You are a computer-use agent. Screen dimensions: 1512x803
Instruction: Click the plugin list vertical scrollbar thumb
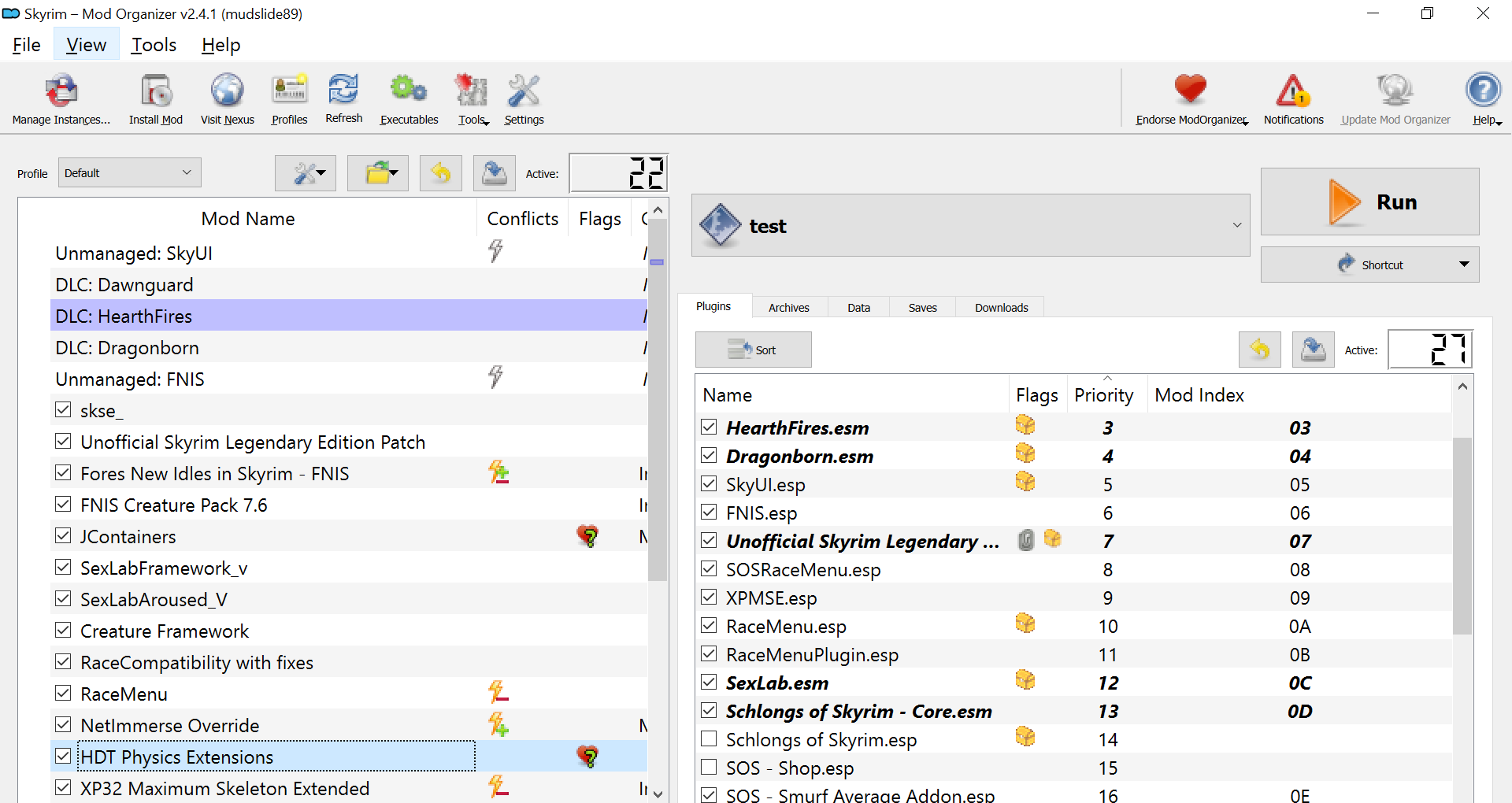coord(1462,535)
